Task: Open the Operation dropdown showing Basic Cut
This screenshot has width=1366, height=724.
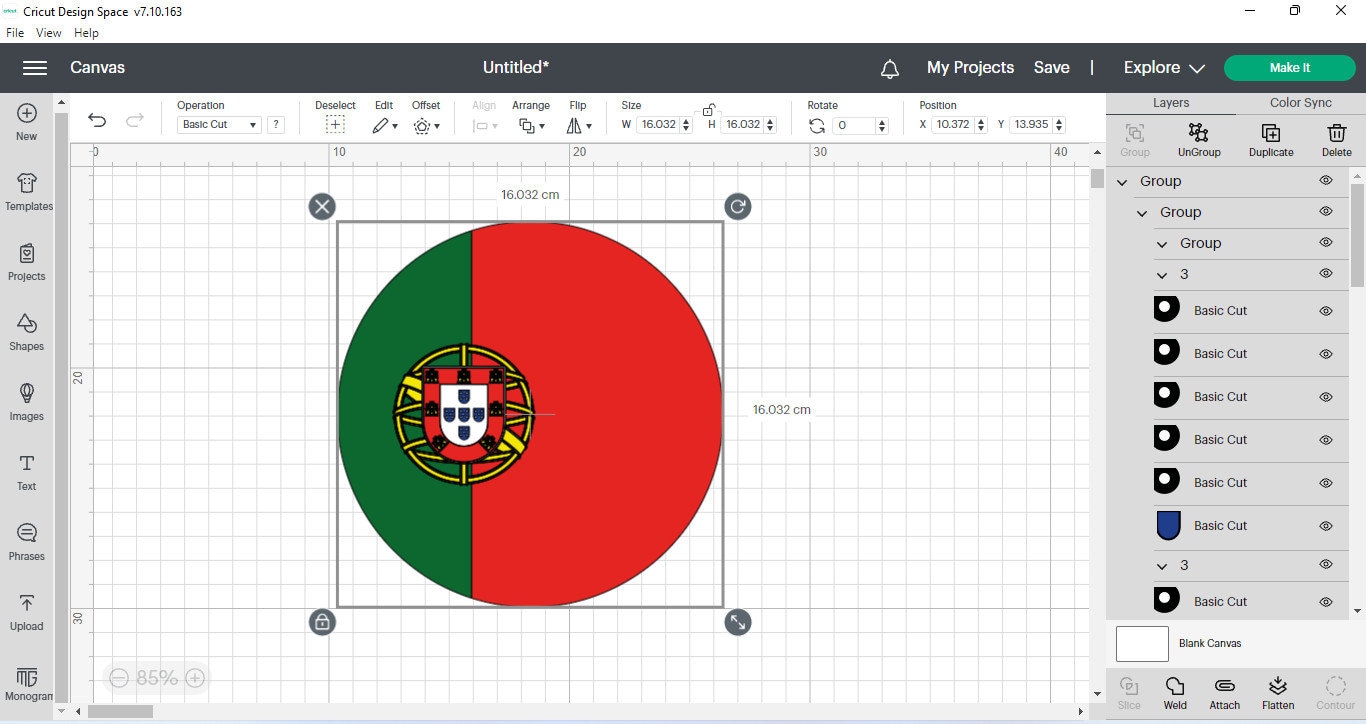Action: tap(218, 124)
